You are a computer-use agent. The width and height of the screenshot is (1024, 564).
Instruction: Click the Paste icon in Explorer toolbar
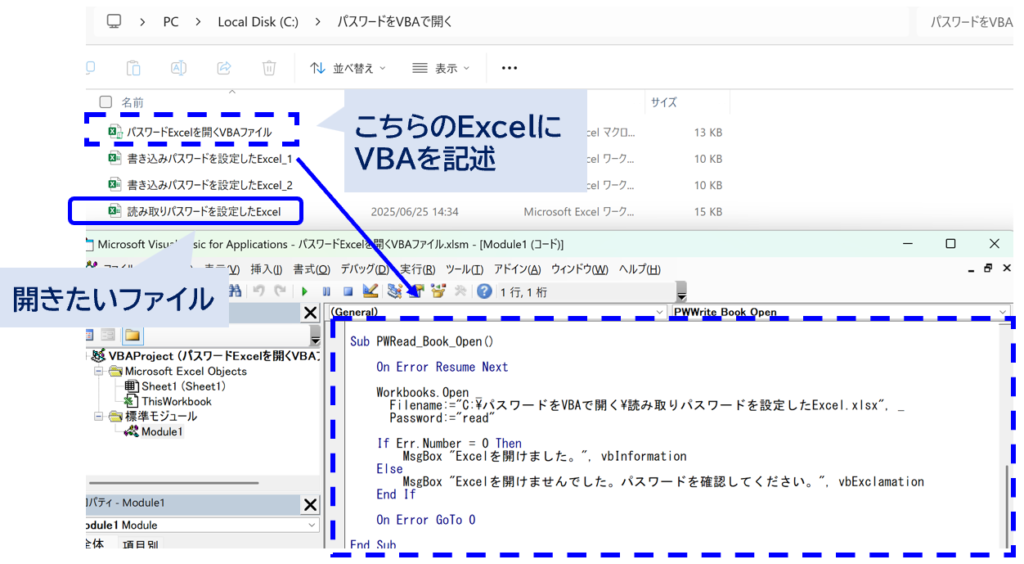(133, 68)
